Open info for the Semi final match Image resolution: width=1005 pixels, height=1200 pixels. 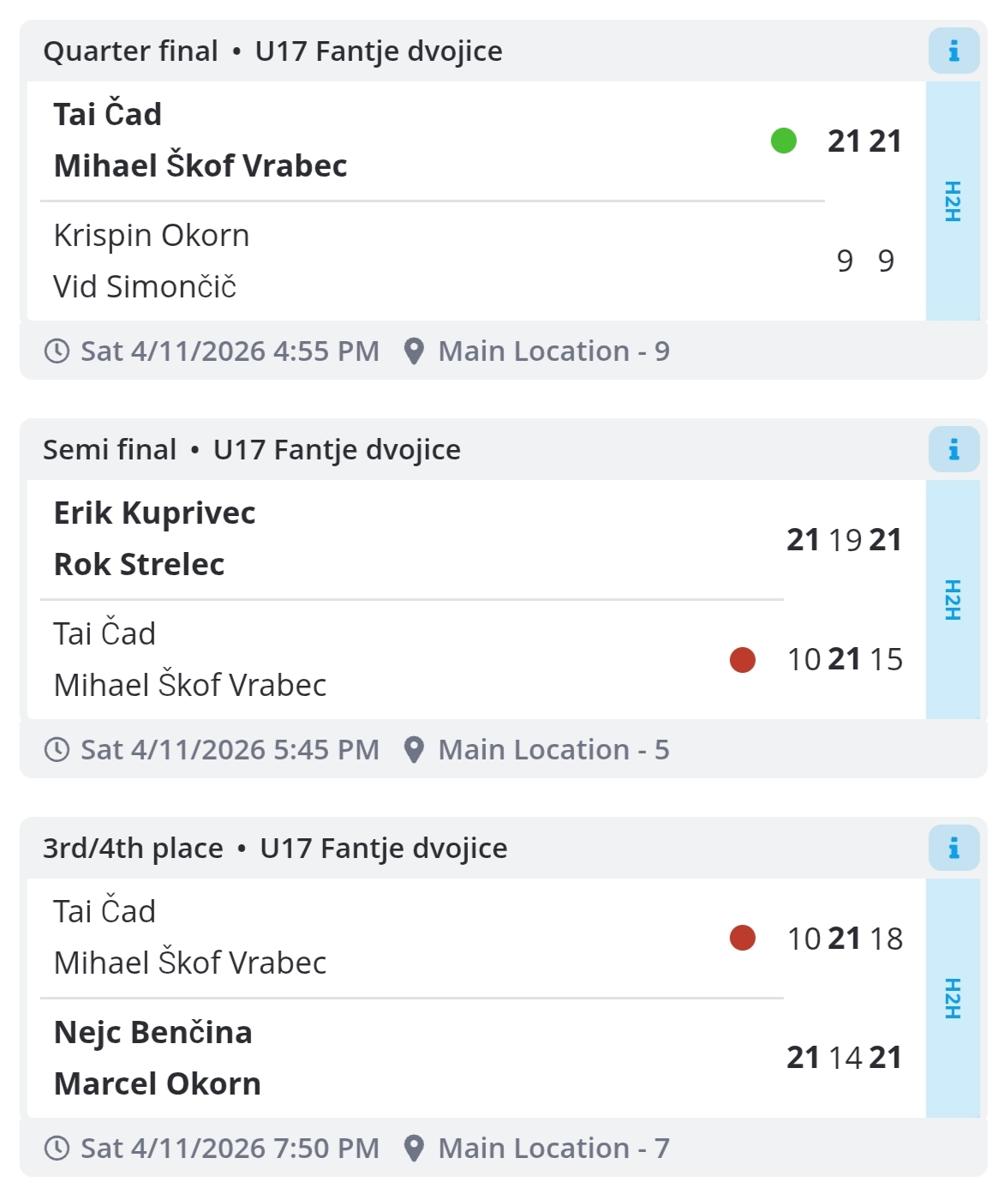[x=953, y=450]
